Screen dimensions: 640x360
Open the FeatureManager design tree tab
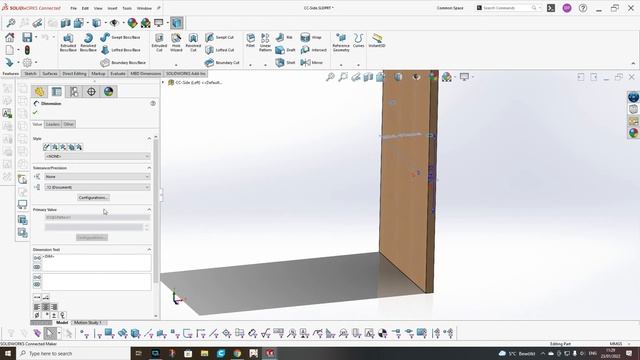pyautogui.click(x=40, y=91)
